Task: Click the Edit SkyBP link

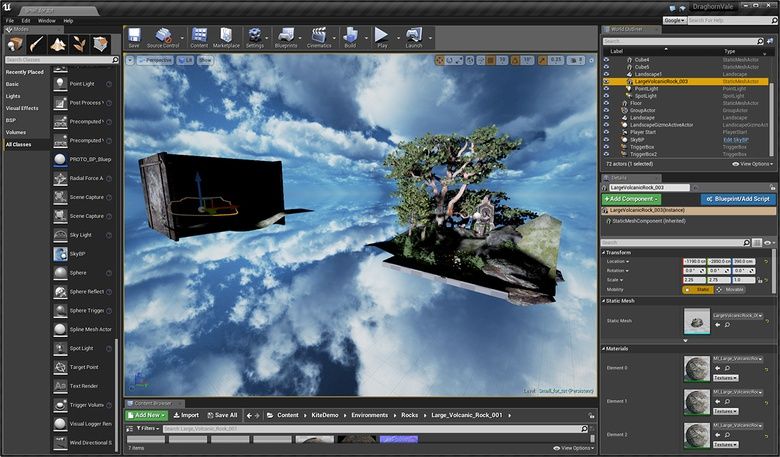Action: [736, 140]
